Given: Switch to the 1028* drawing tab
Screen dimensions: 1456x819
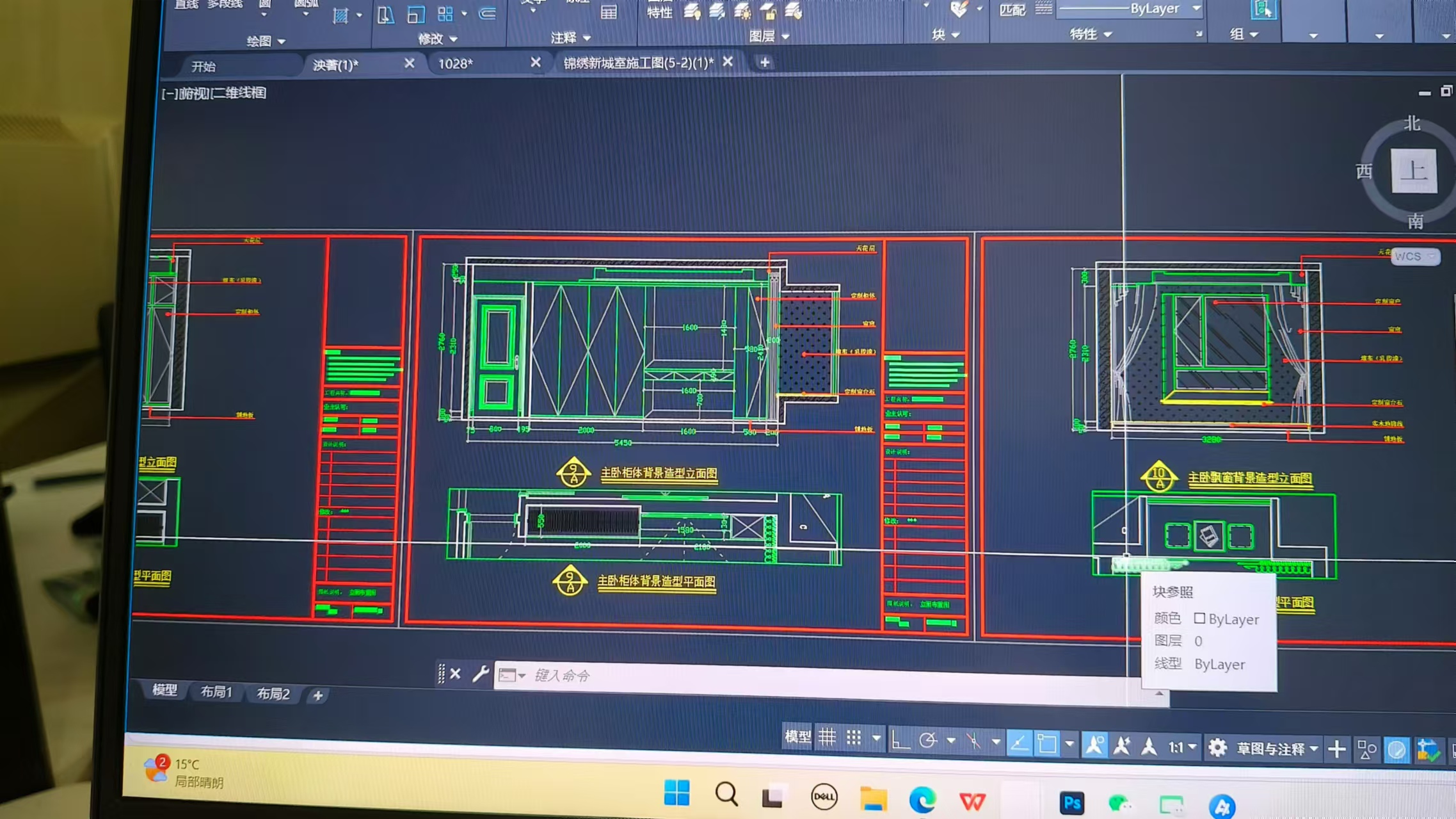Looking at the screenshot, I should pyautogui.click(x=456, y=63).
